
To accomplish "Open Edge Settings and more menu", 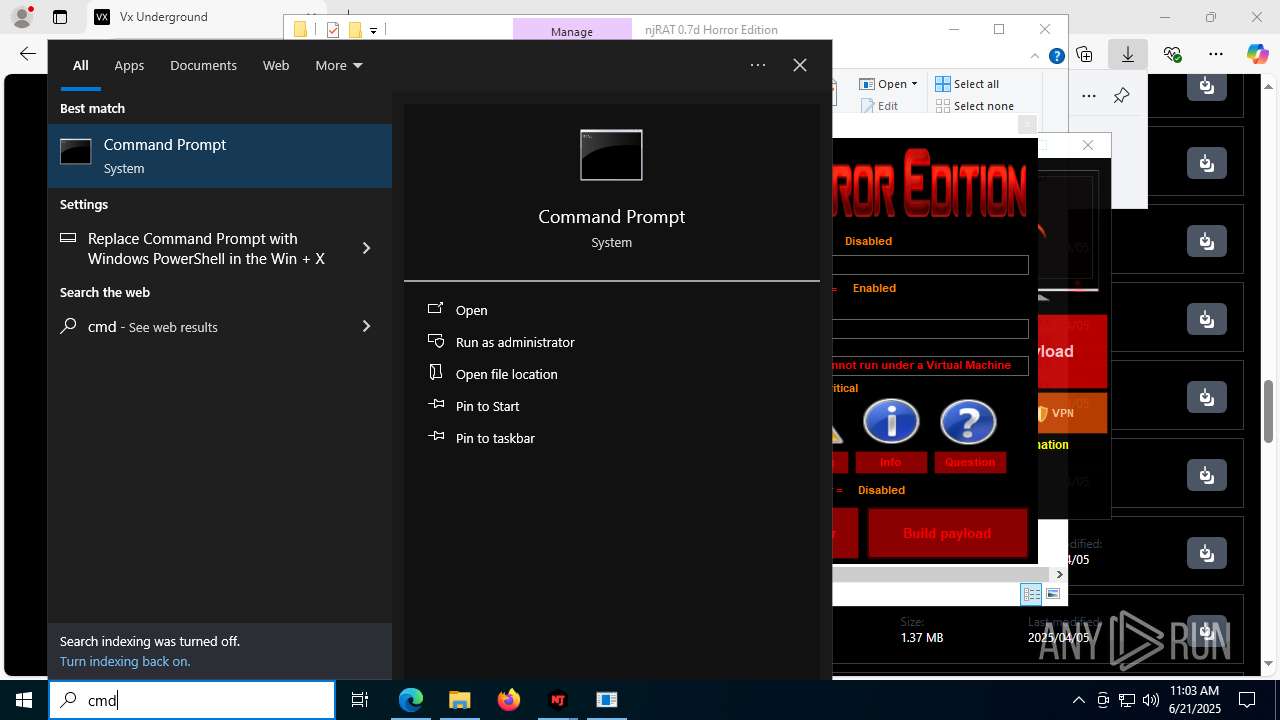I will click(1215, 54).
